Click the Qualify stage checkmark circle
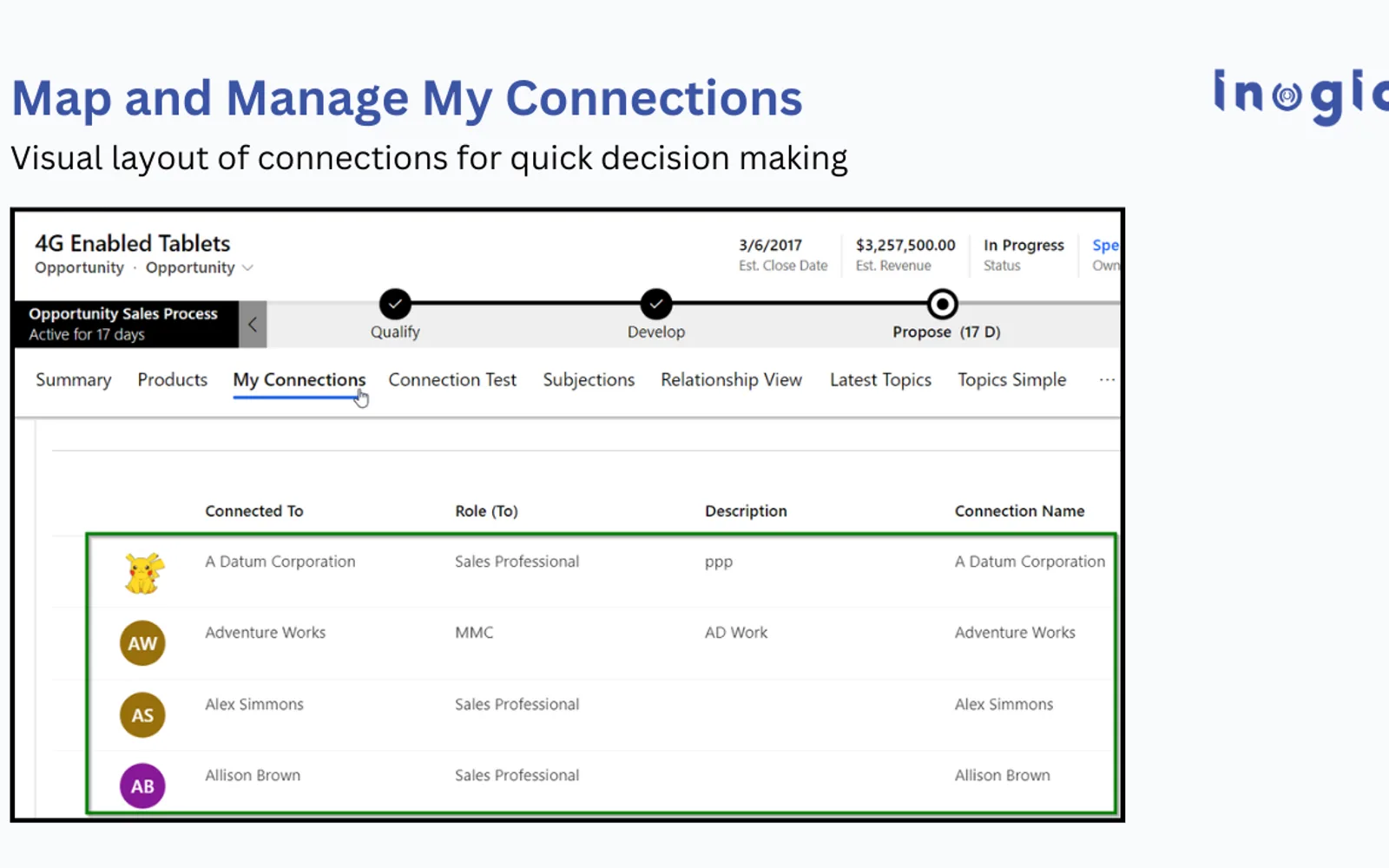This screenshot has width=1389, height=868. (395, 305)
